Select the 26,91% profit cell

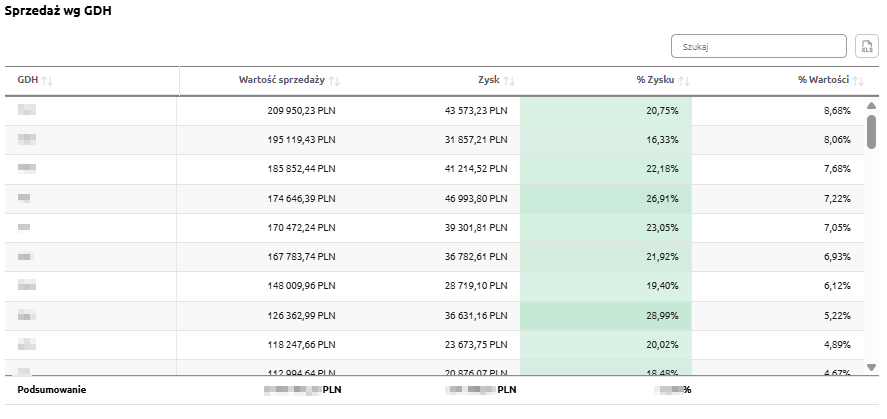point(663,199)
